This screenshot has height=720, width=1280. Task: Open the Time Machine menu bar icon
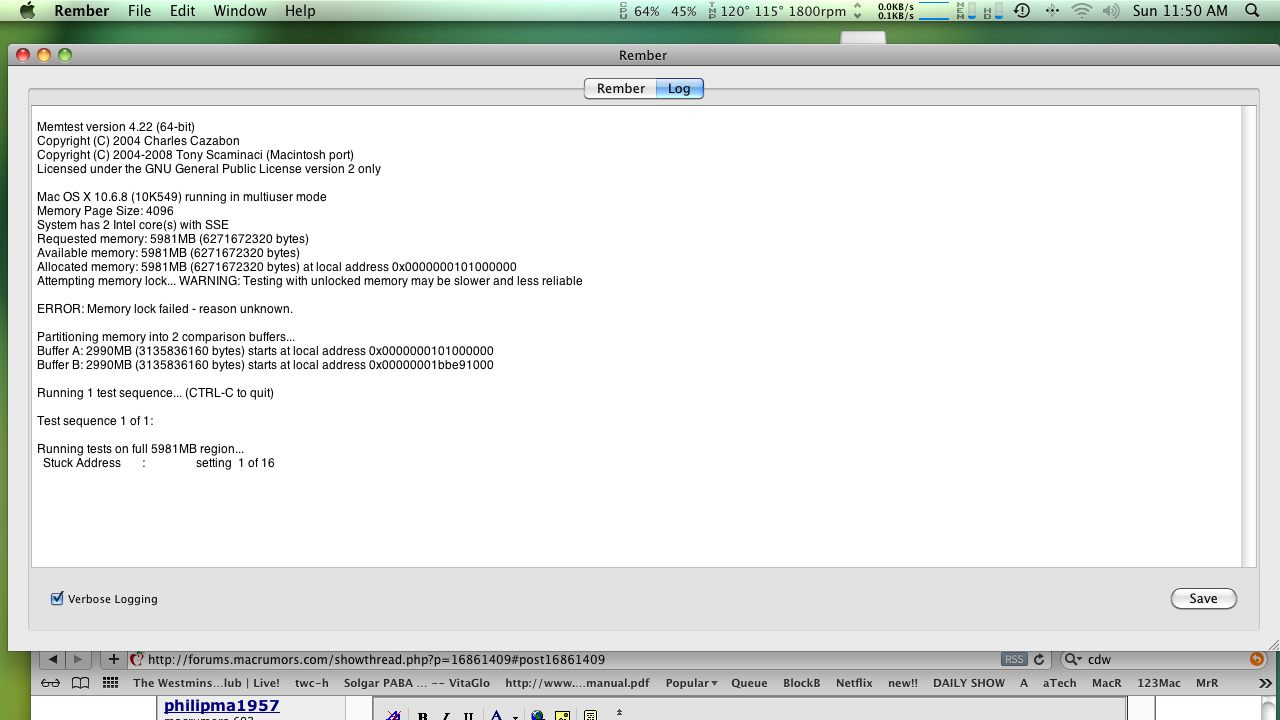point(1022,11)
